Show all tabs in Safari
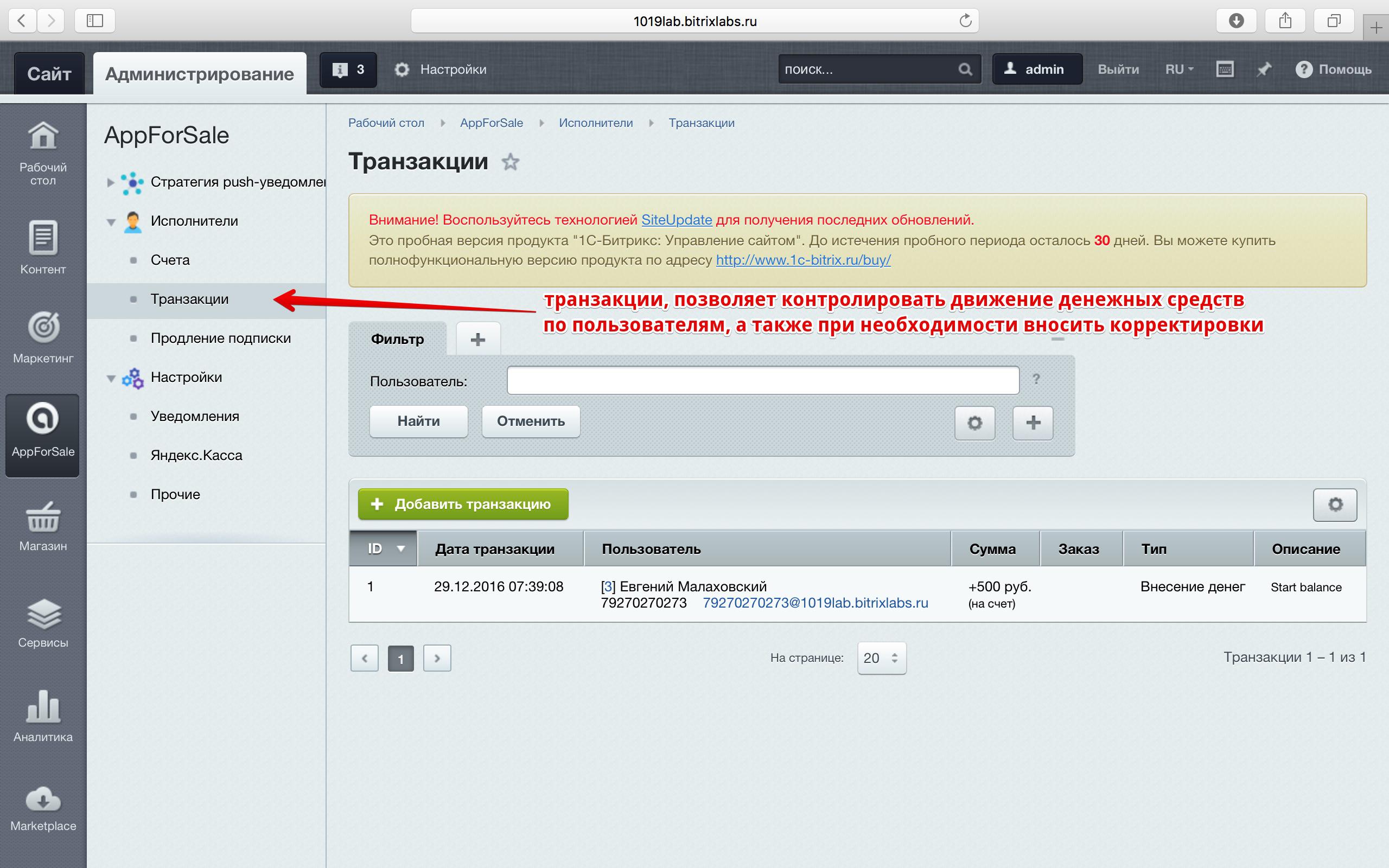Screen dimensions: 1389x868 pos(1334,21)
